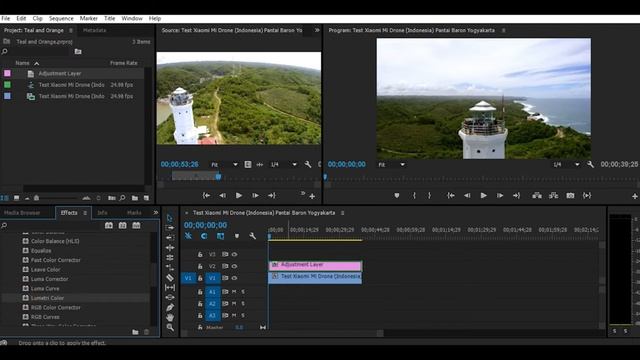Open the Marker menu
Viewport: 640px width, 360px height.
pos(89,18)
